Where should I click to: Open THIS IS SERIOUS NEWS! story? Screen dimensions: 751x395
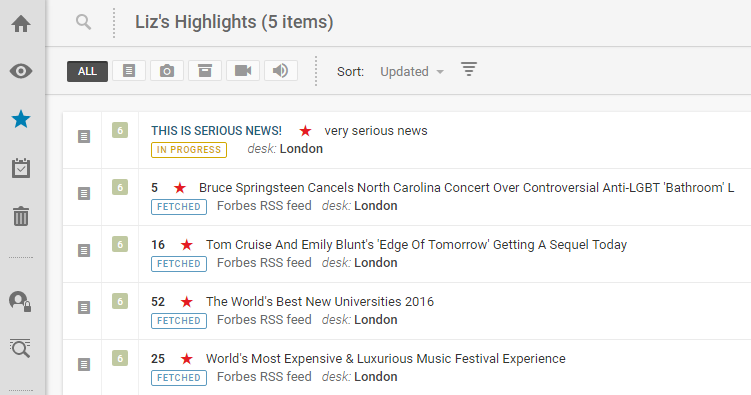216,131
